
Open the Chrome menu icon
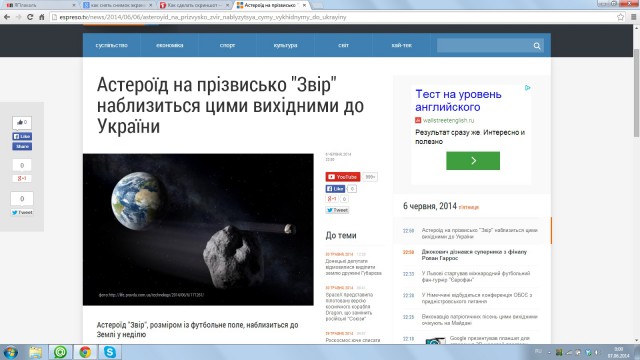coord(633,17)
